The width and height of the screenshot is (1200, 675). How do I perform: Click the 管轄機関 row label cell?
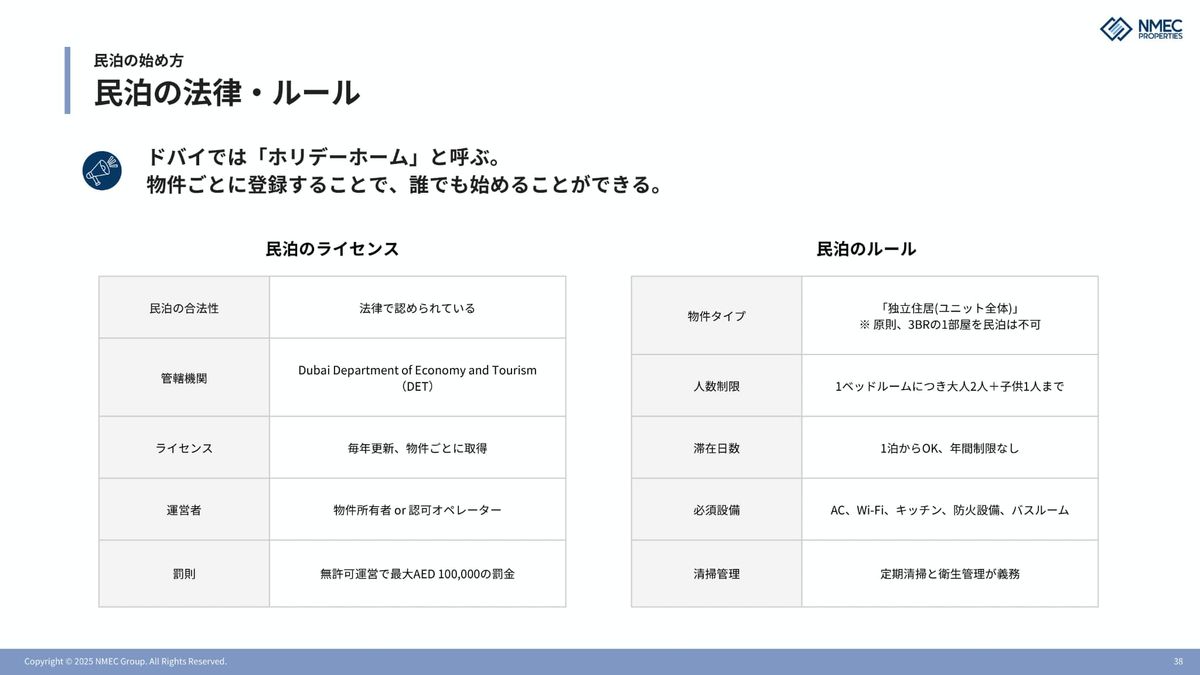(184, 378)
